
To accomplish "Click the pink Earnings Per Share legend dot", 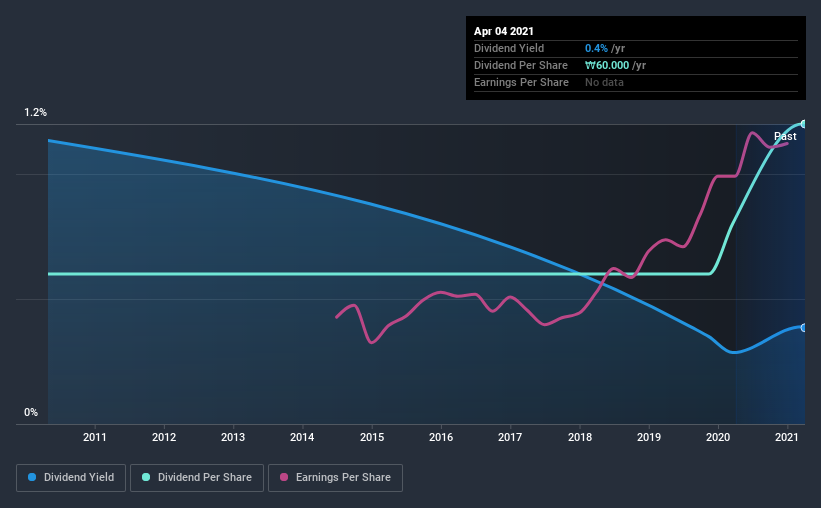I will (x=284, y=477).
